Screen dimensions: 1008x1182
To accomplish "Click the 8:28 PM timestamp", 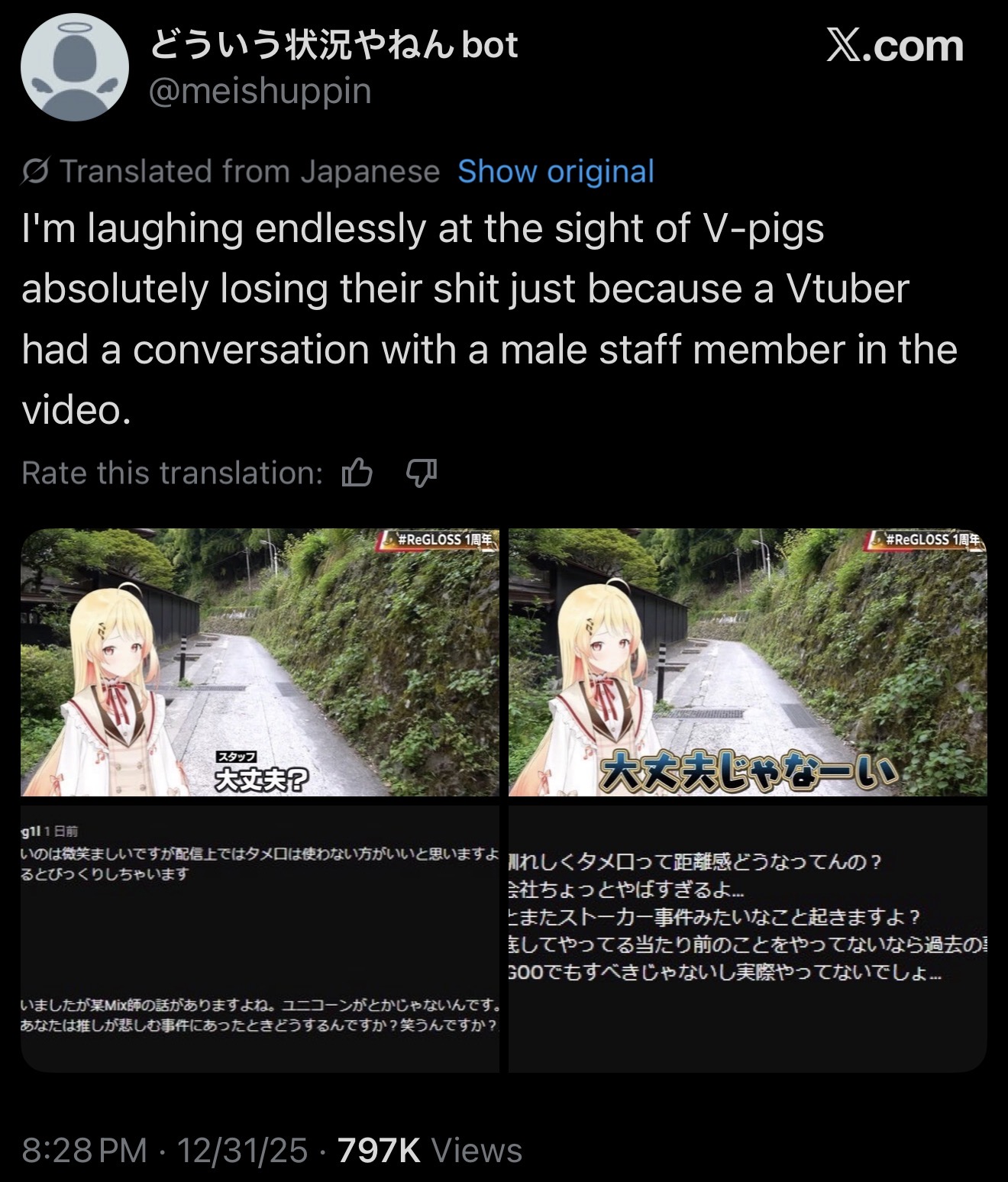I will click(x=84, y=1150).
